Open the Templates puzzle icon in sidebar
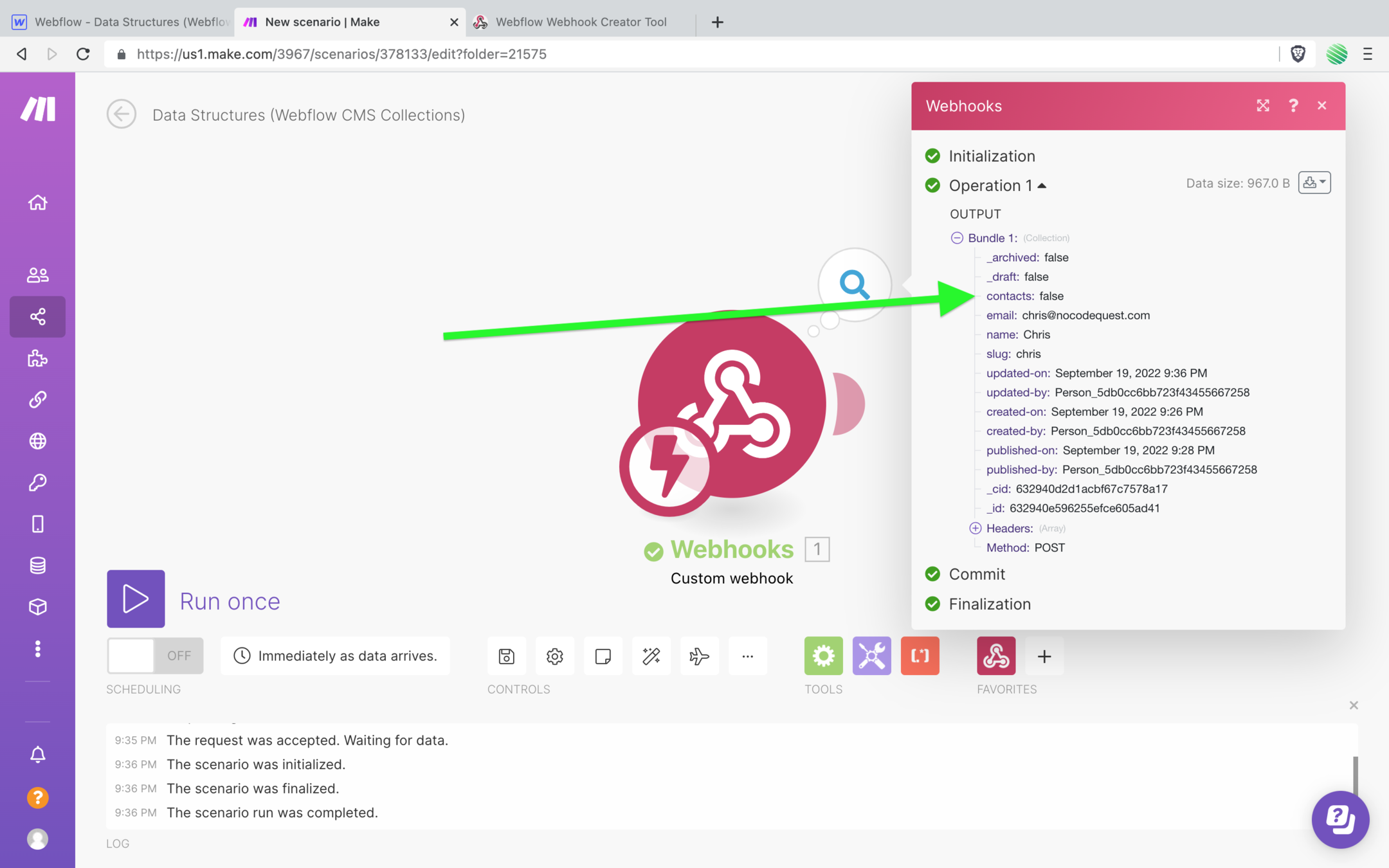This screenshot has height=868, width=1389. tap(37, 358)
